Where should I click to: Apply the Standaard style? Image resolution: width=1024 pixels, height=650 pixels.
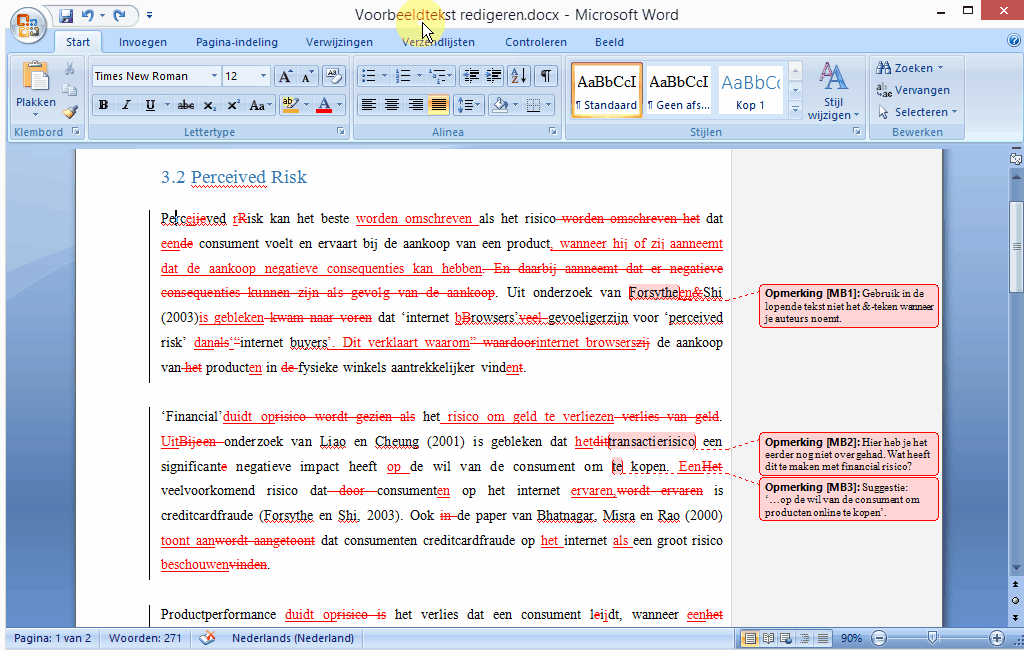tap(607, 90)
